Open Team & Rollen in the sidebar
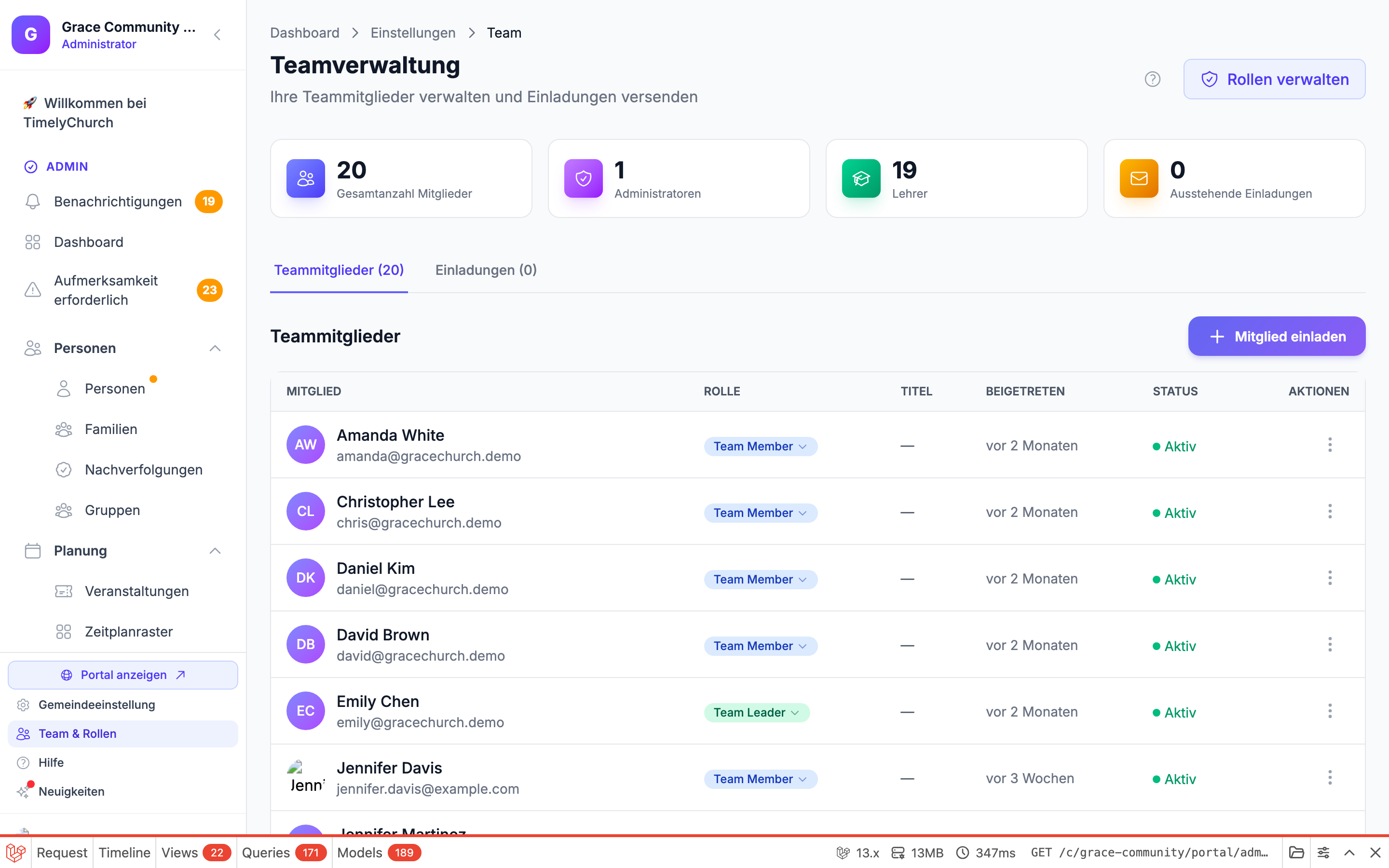 coord(123,733)
